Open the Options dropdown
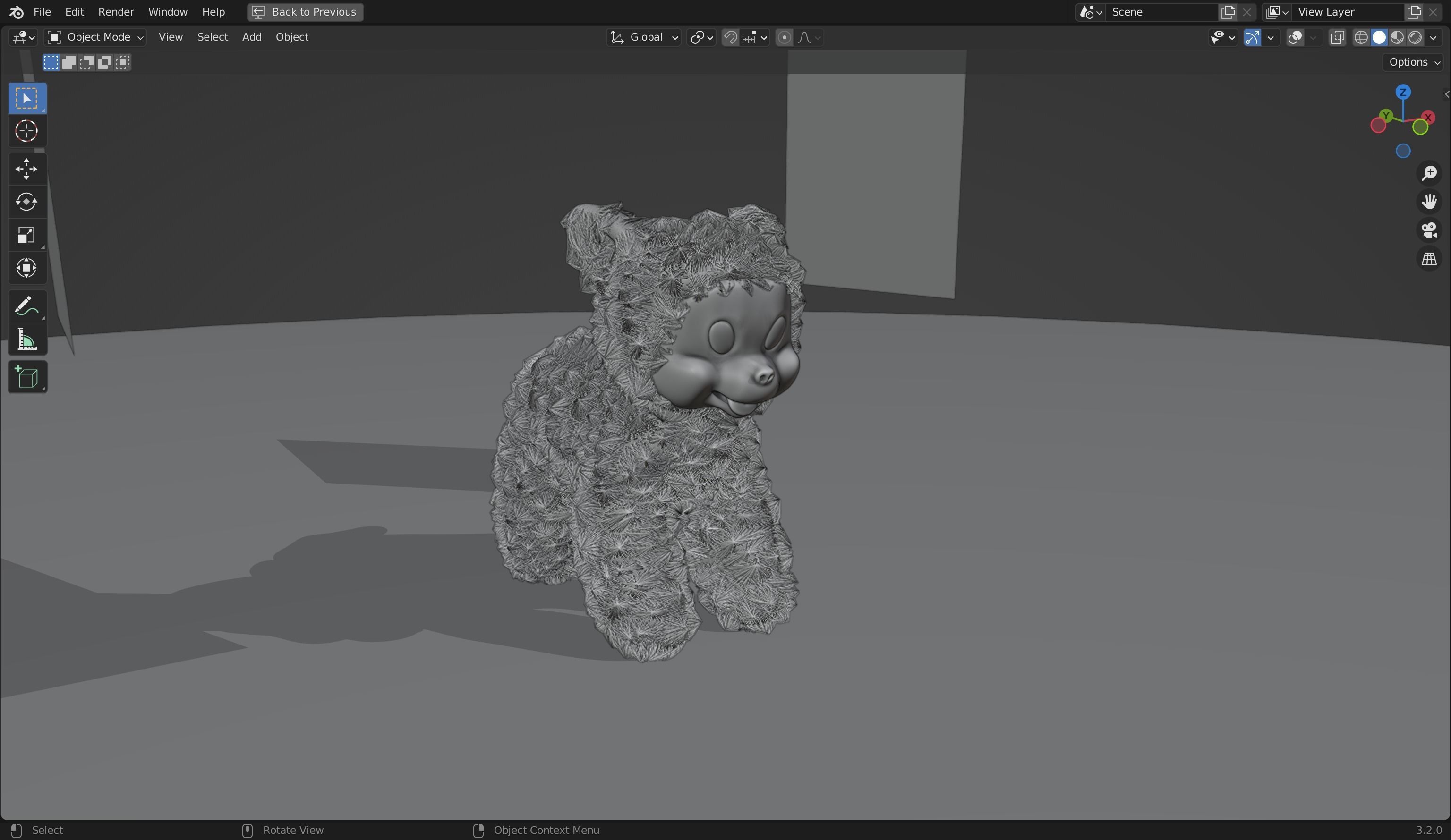 pos(1414,62)
